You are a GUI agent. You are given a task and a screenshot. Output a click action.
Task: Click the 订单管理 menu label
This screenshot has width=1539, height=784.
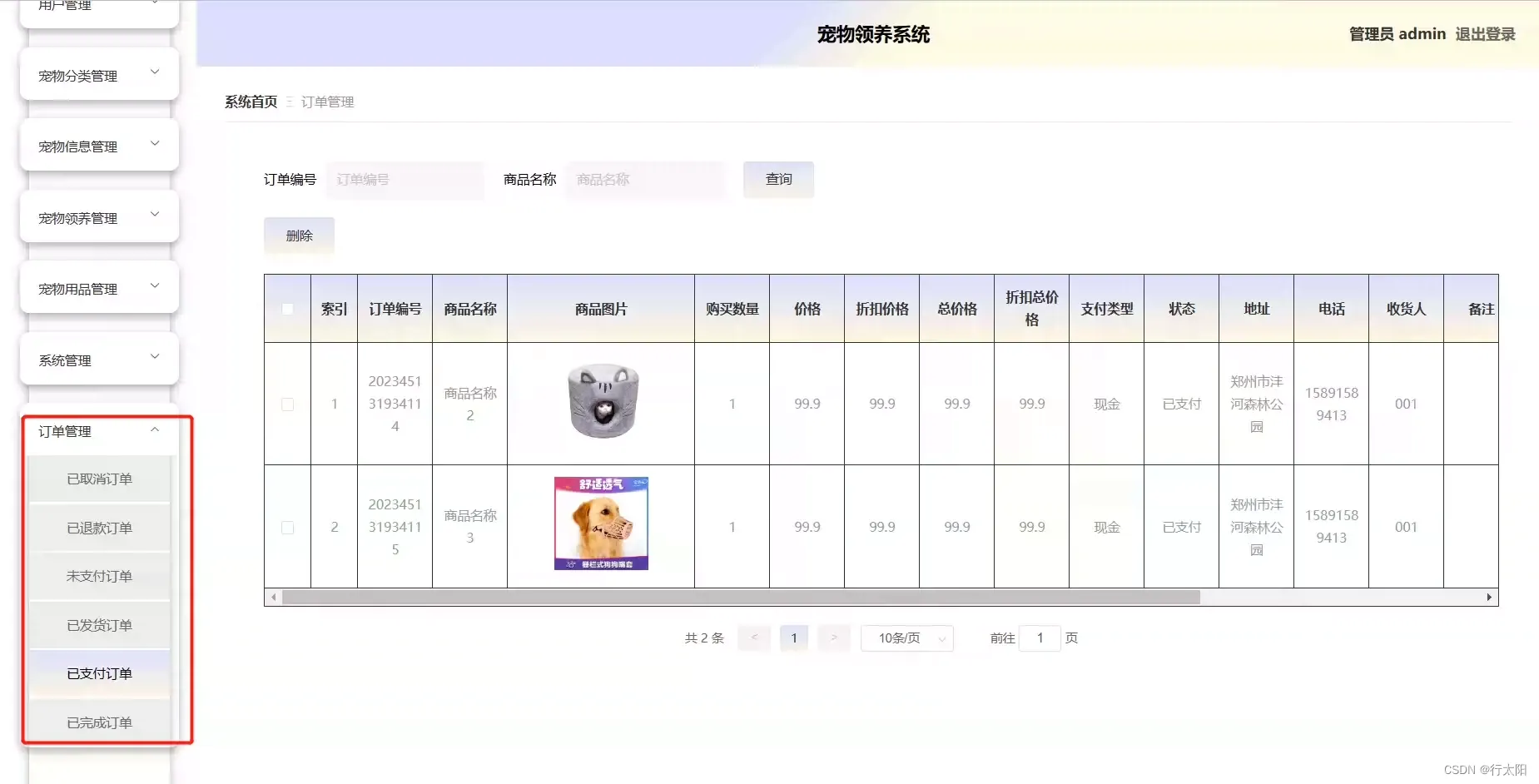coord(65,431)
